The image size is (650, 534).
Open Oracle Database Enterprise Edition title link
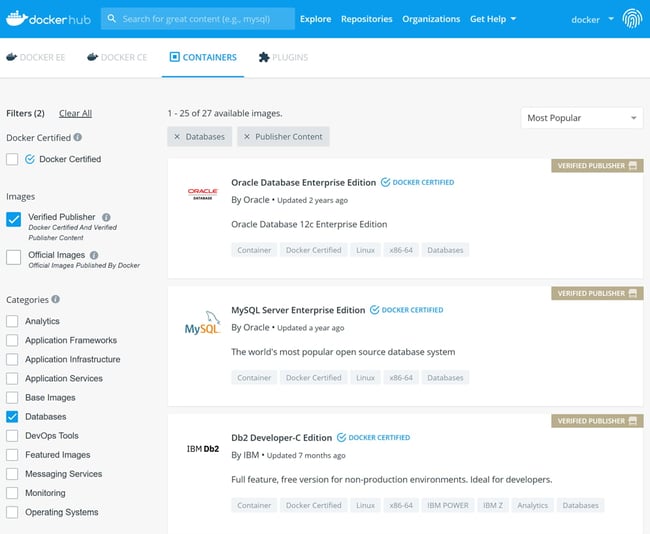click(x=303, y=183)
